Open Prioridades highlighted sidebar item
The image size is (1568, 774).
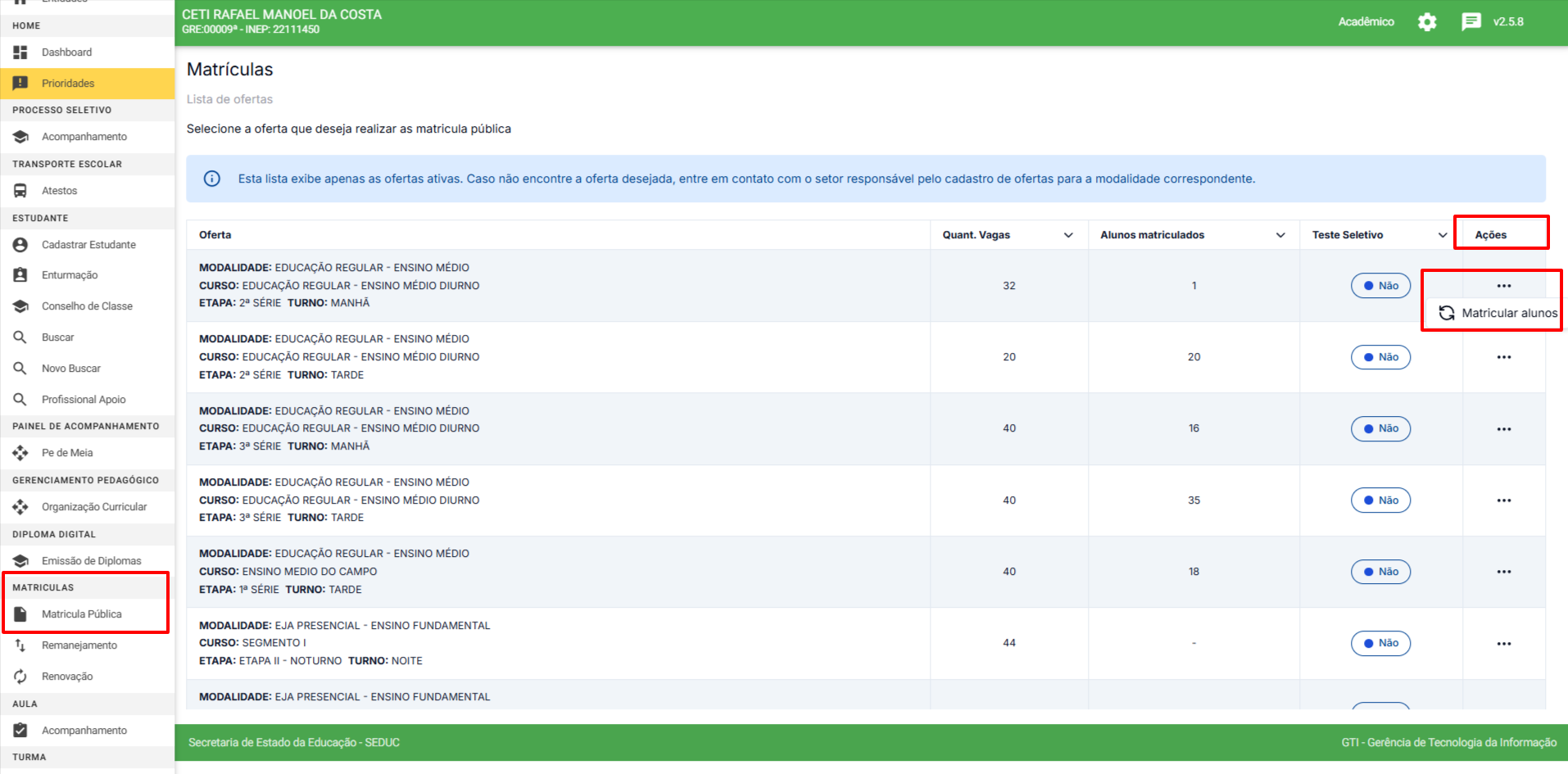[x=68, y=84]
